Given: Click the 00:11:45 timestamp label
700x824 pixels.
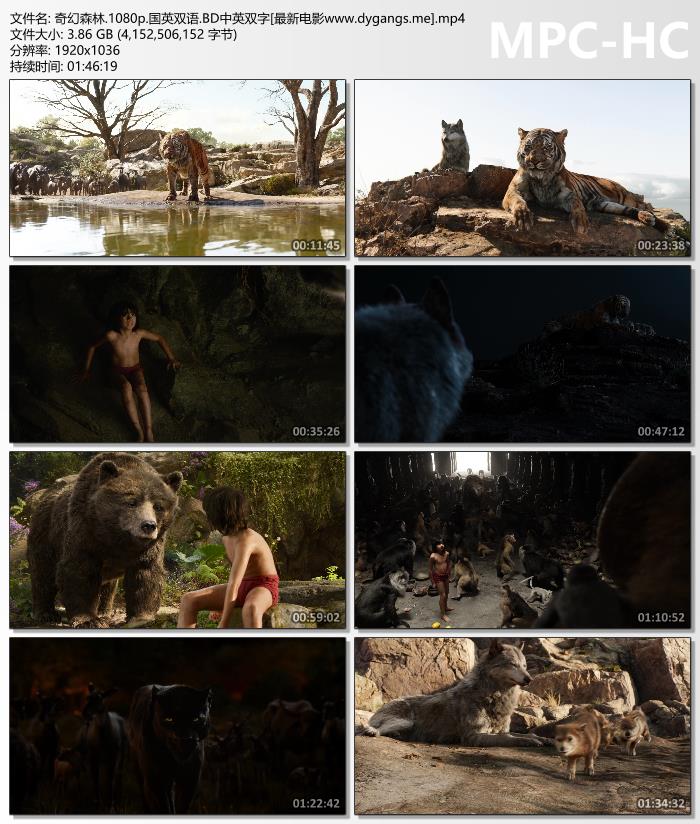Looking at the screenshot, I should [x=316, y=245].
